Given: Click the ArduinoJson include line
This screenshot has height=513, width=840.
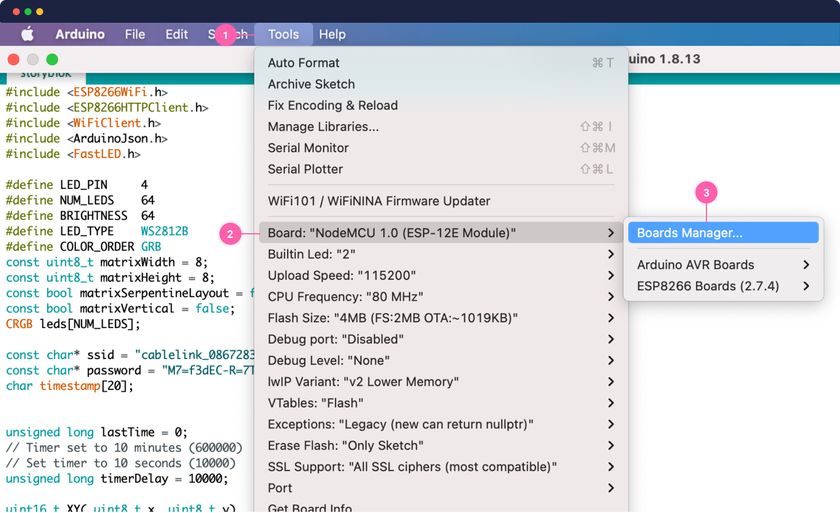Looking at the screenshot, I should (x=87, y=139).
